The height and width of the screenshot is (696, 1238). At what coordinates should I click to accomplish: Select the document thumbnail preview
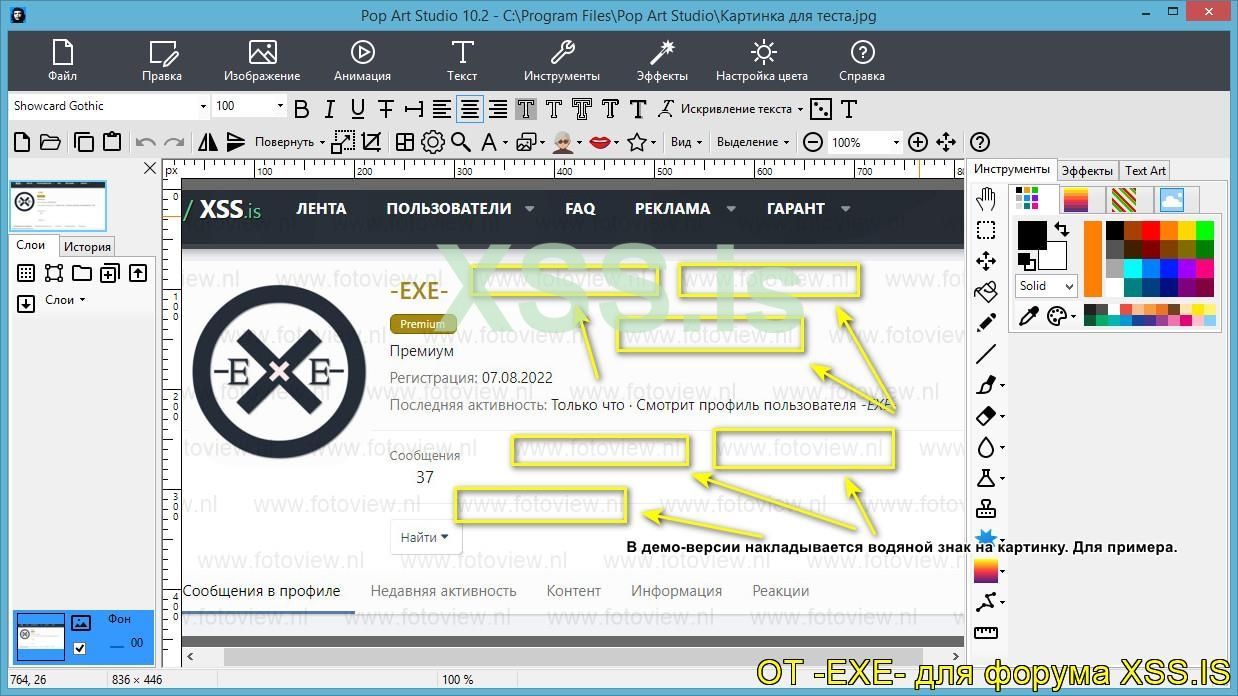pyautogui.click(x=58, y=207)
